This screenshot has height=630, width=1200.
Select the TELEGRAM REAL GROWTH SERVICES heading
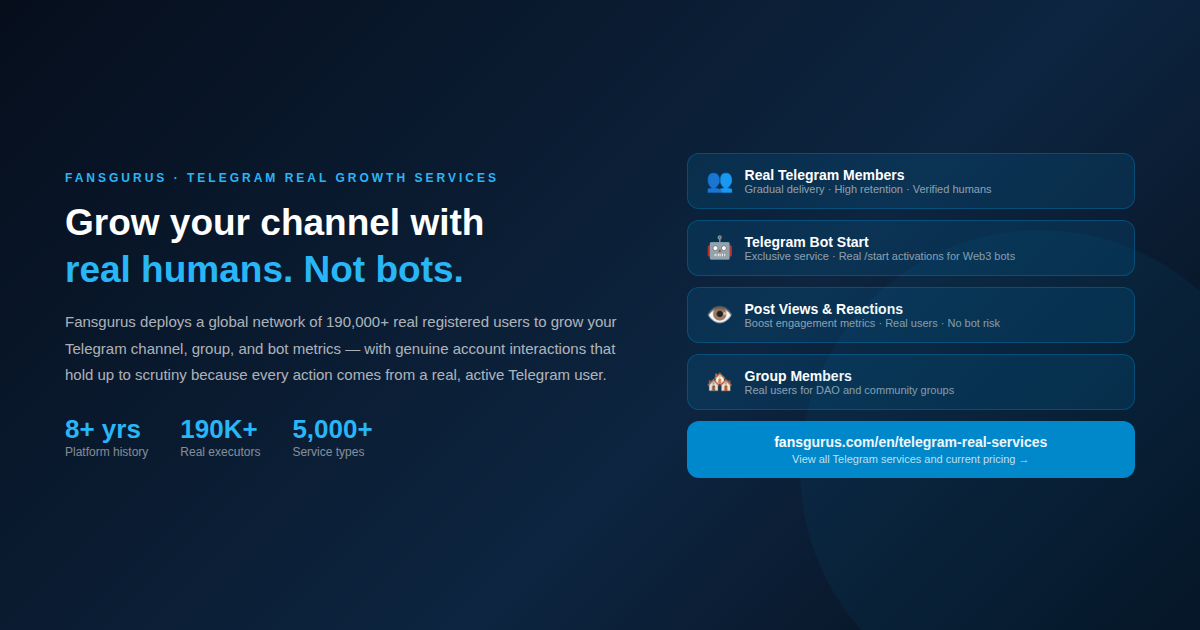coord(342,177)
